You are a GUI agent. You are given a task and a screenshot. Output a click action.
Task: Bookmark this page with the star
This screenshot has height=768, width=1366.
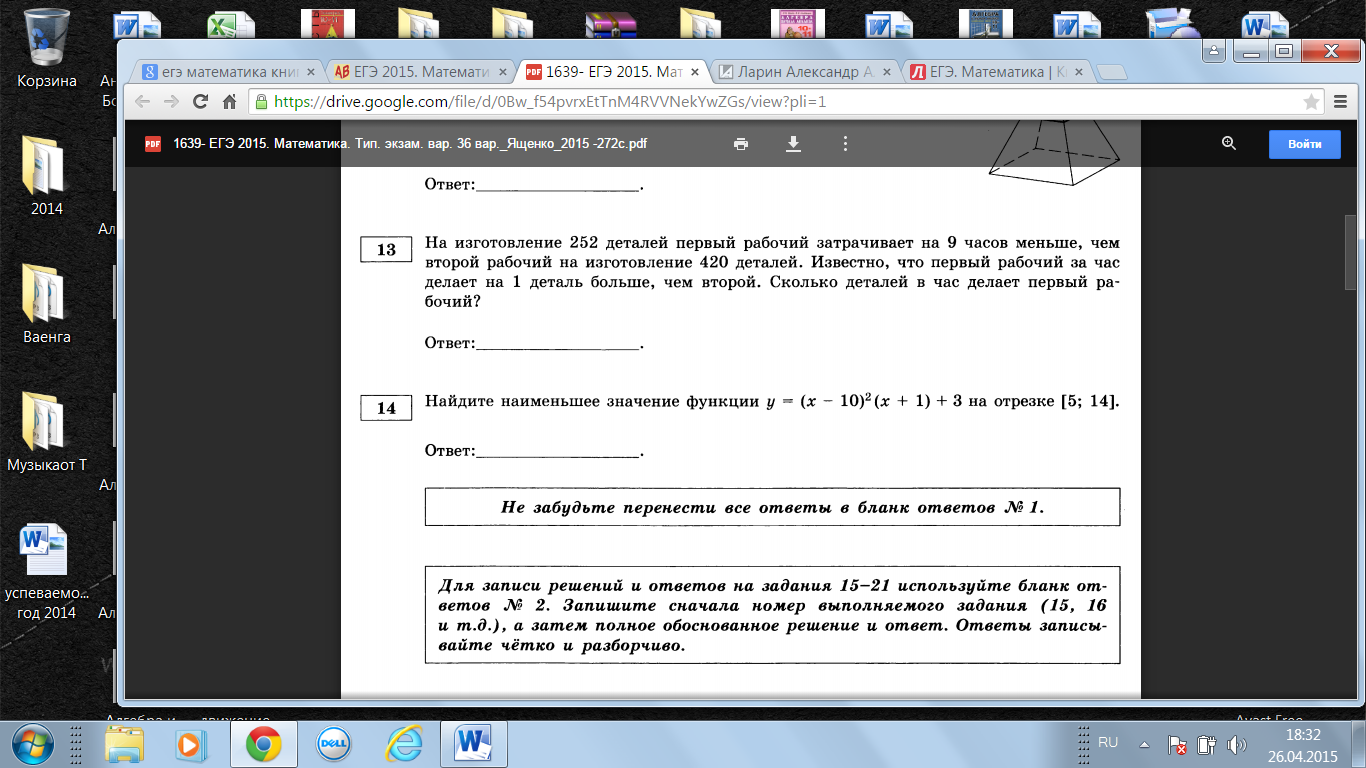click(1311, 102)
